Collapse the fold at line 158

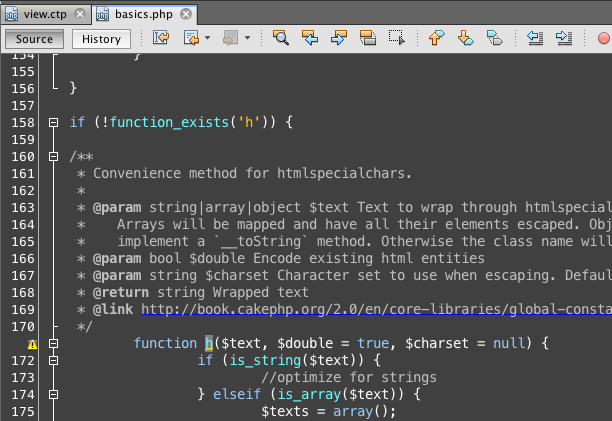coord(53,123)
